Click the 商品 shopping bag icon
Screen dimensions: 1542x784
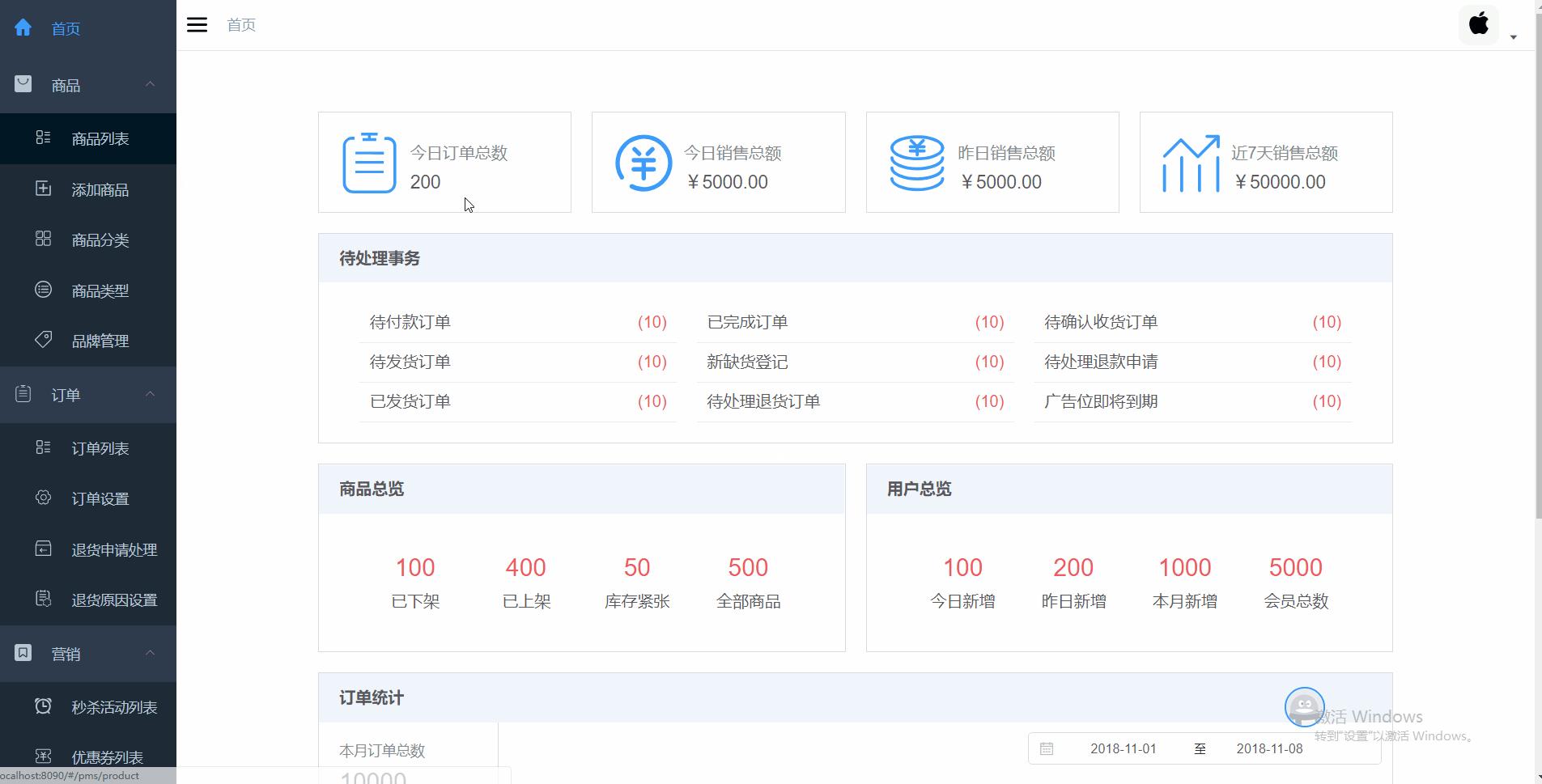(x=23, y=84)
